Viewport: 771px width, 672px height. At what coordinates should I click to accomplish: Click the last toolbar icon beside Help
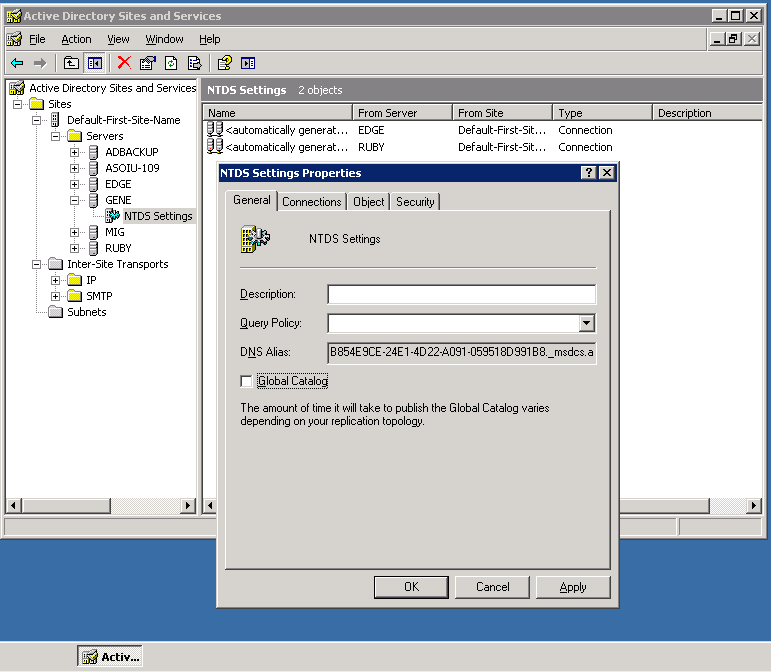[x=248, y=63]
